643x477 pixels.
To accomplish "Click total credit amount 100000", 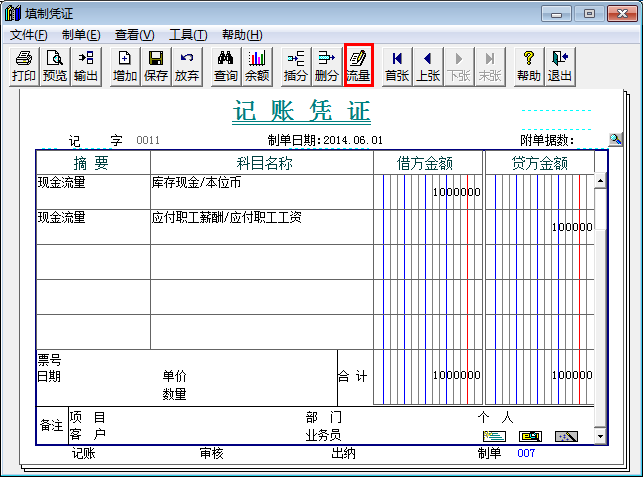I will tap(572, 375).
